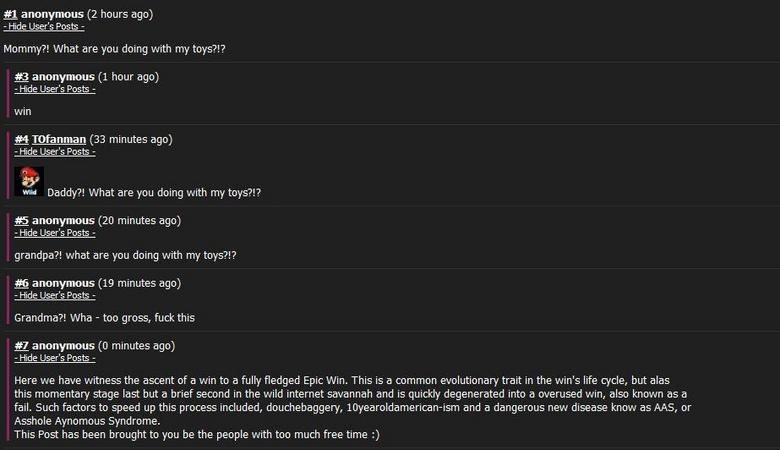The image size is (780, 450).
Task: Click the 'Daddy?!' comment text
Action: (154, 192)
